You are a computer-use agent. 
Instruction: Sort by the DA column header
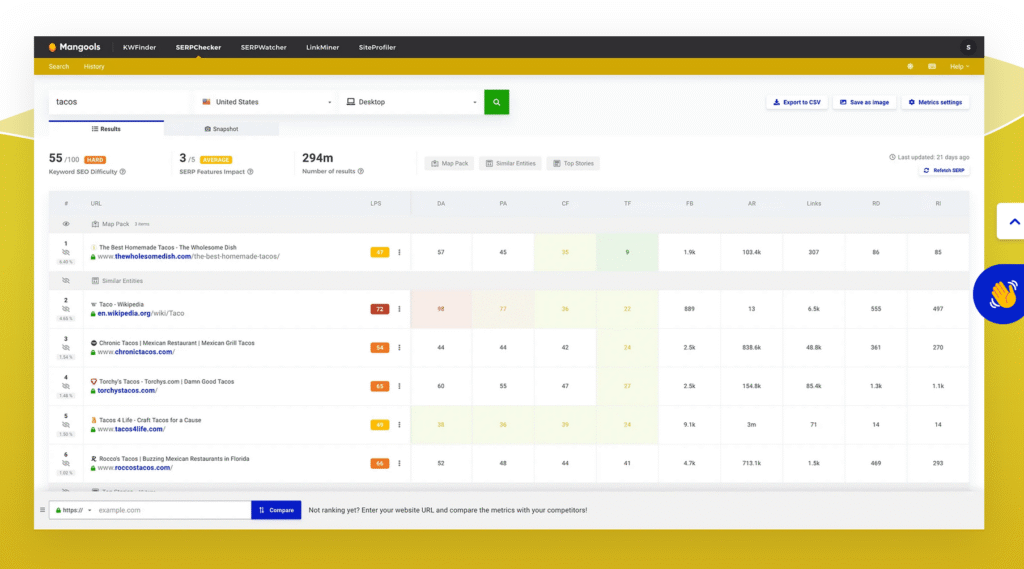point(441,204)
